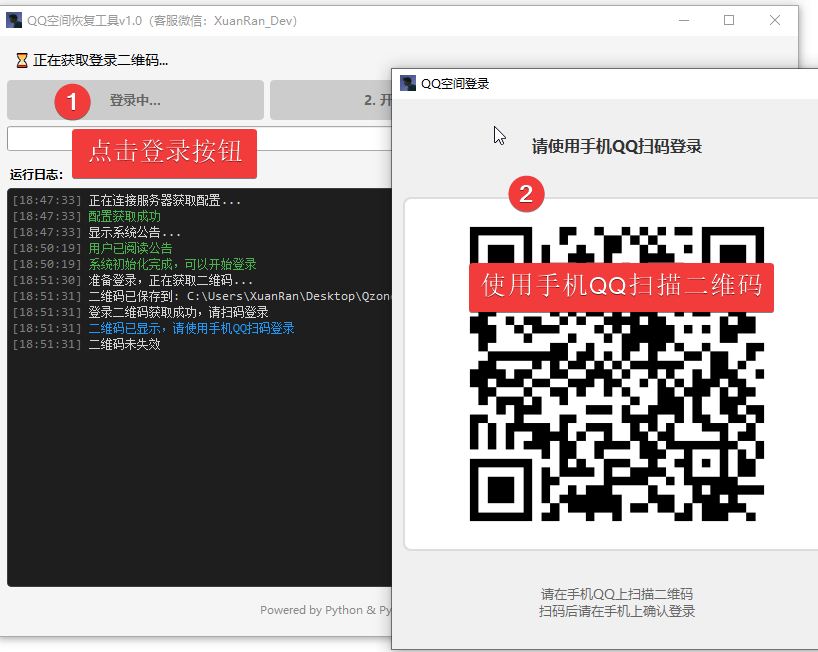818x652 pixels.
Task: Click the "QQ空间登录" dialog title bar
Action: 600,84
